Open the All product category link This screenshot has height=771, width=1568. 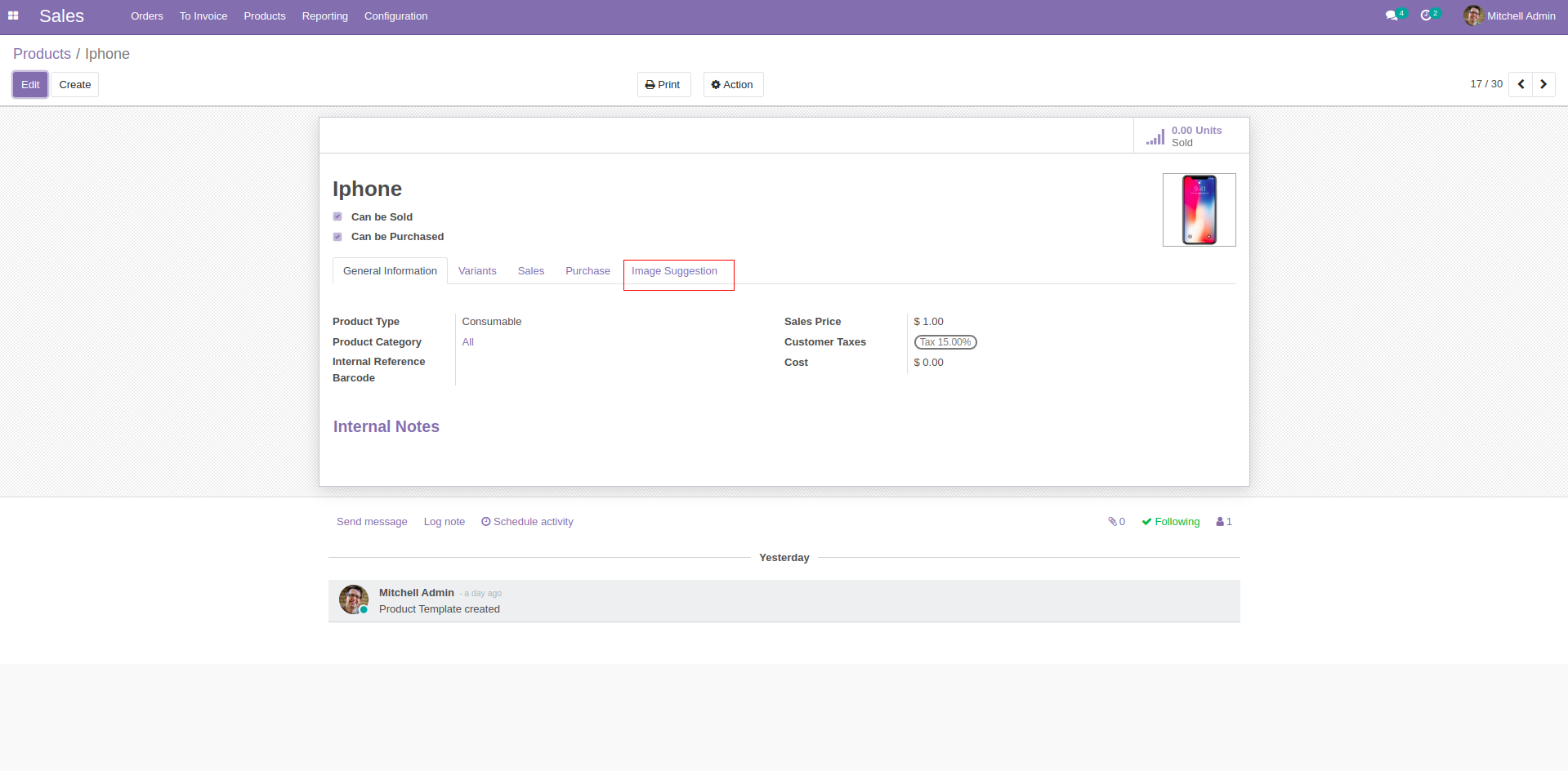(468, 342)
